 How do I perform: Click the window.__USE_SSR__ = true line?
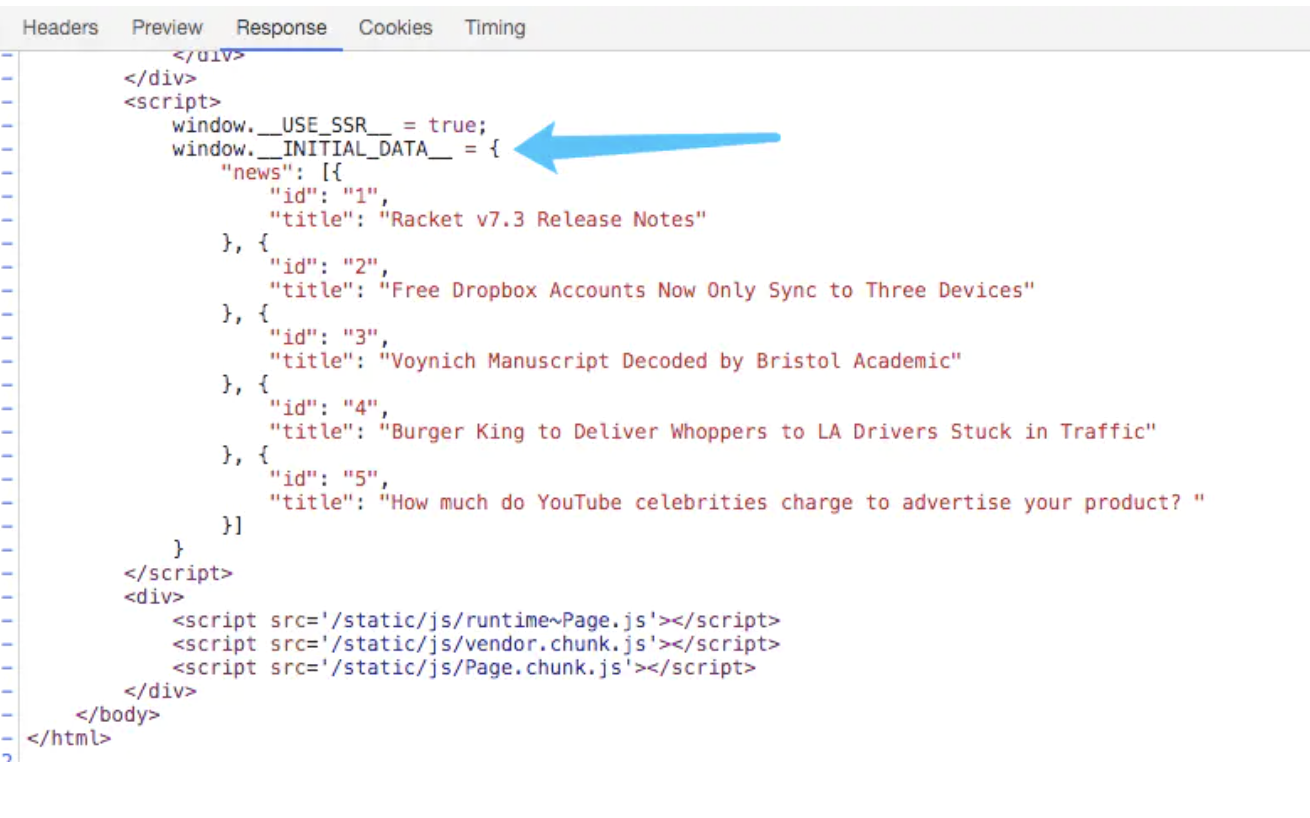[x=329, y=126]
